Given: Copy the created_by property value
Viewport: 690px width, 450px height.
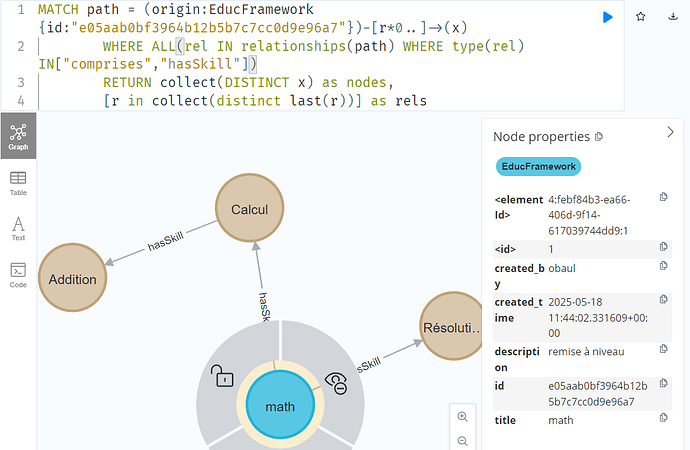Looking at the screenshot, I should [664, 266].
